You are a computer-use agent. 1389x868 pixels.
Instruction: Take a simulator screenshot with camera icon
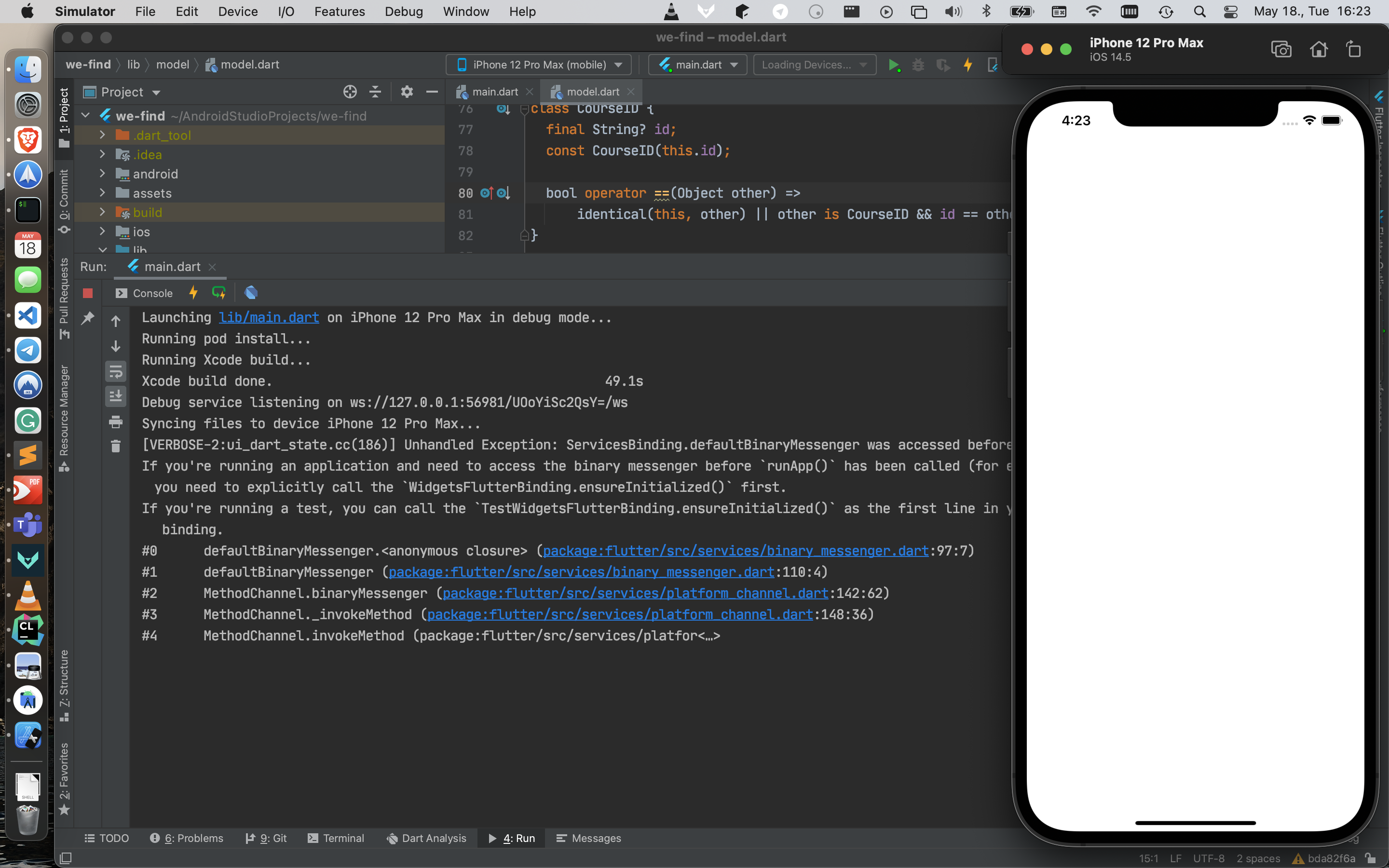(1281, 49)
